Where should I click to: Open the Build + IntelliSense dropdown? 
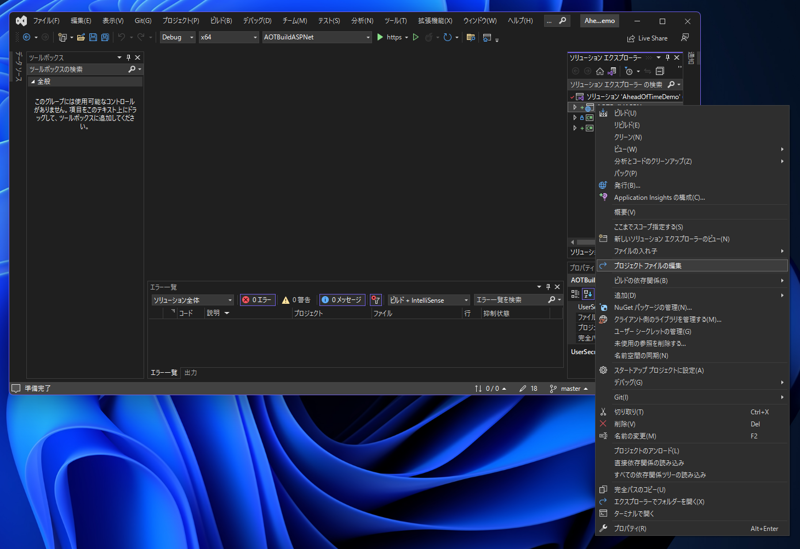(429, 300)
